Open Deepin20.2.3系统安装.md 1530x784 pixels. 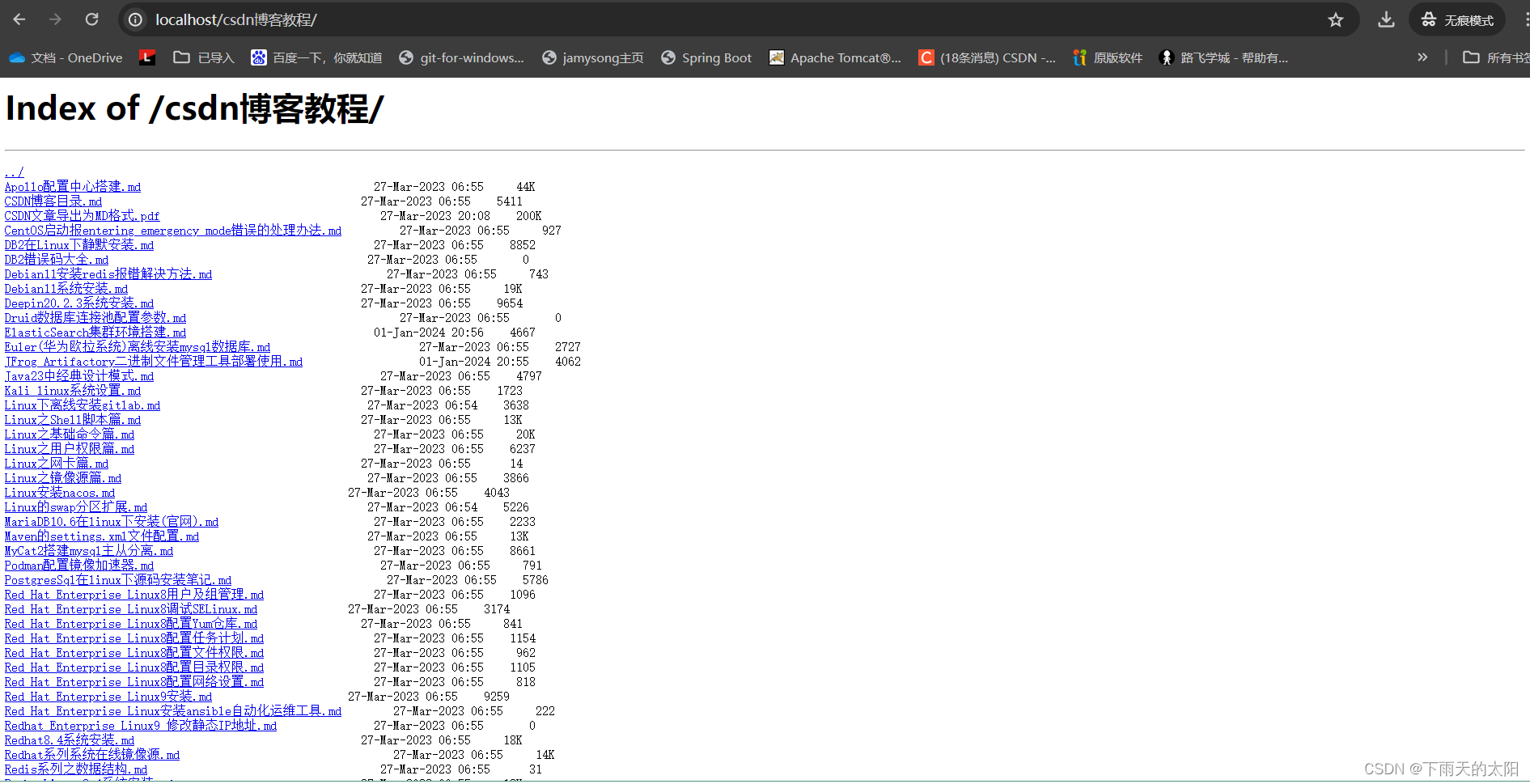pos(79,303)
